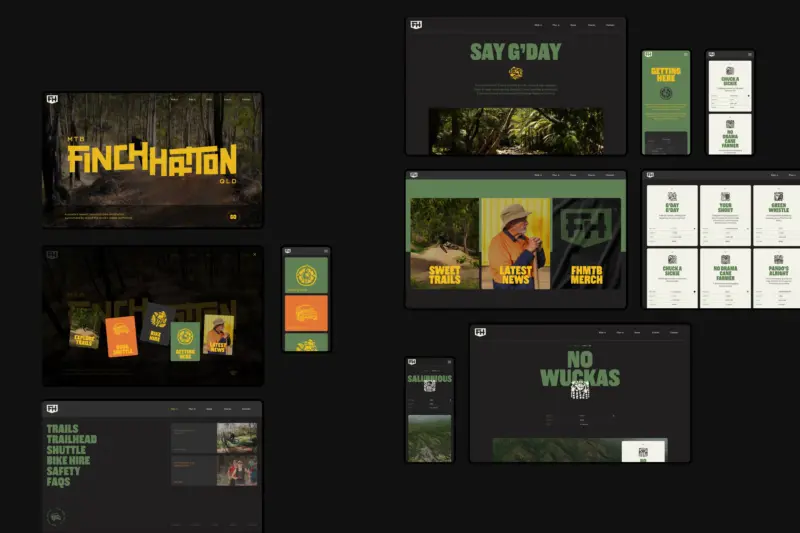Tap the SALUBRIOUS heading on mobile screen
Viewport: 800px width, 533px height.
tap(430, 378)
